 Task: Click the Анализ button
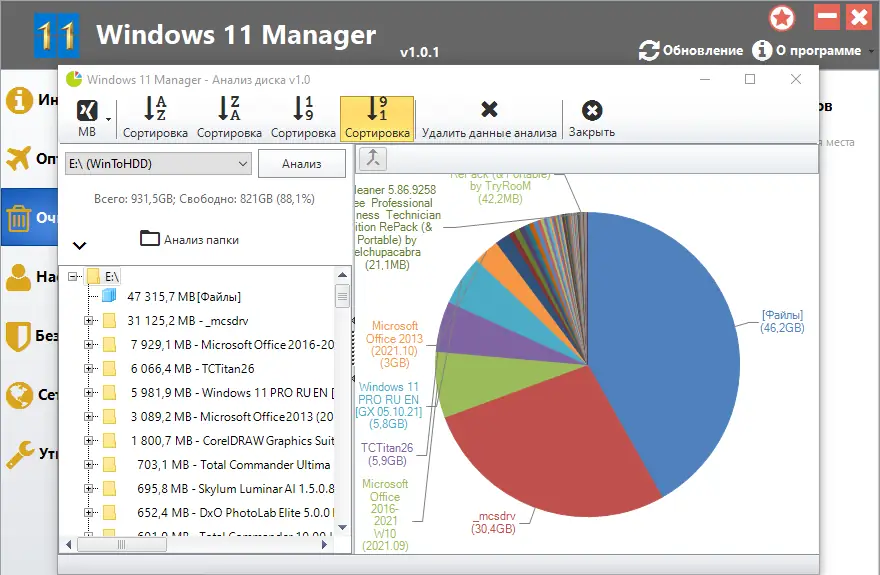[x=301, y=164]
